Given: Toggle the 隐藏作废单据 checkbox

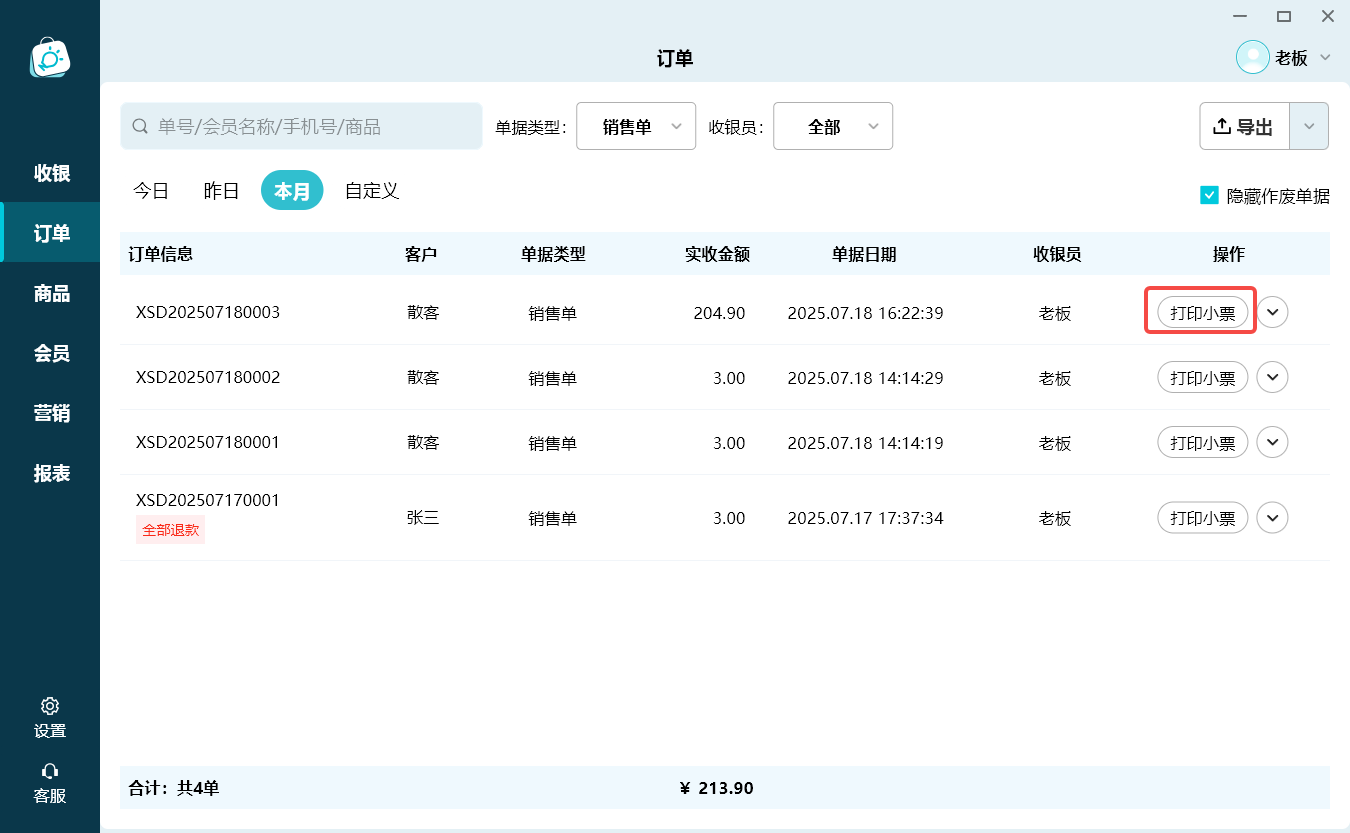Looking at the screenshot, I should (x=1209, y=195).
